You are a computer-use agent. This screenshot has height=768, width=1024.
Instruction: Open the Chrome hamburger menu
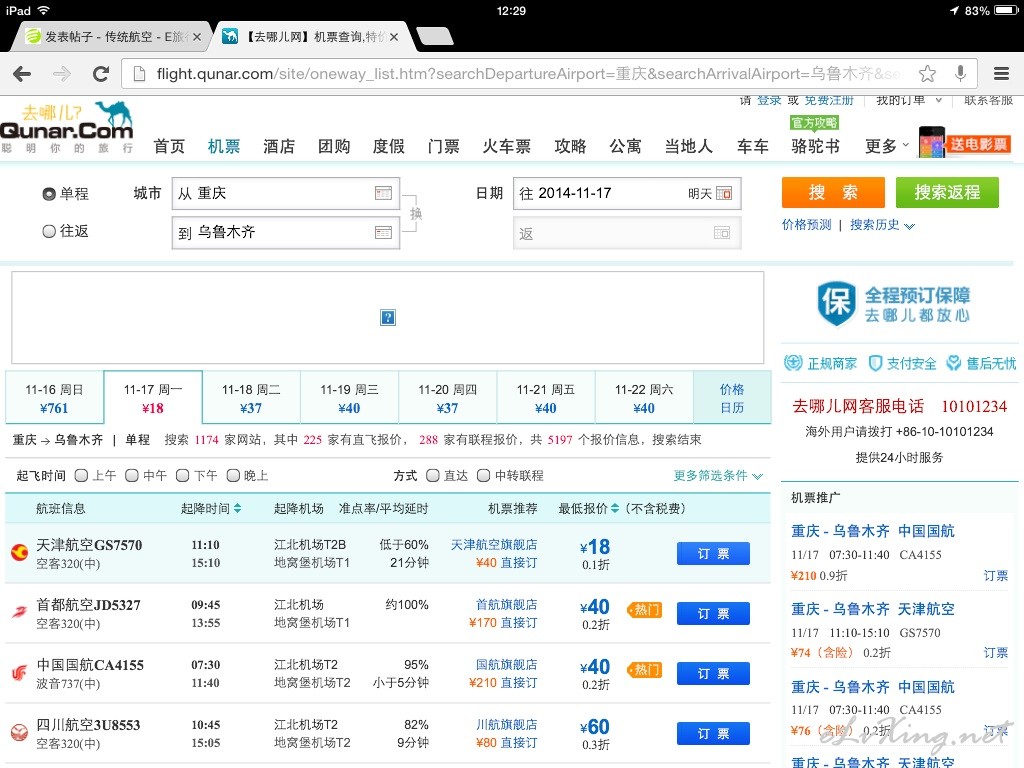1001,74
